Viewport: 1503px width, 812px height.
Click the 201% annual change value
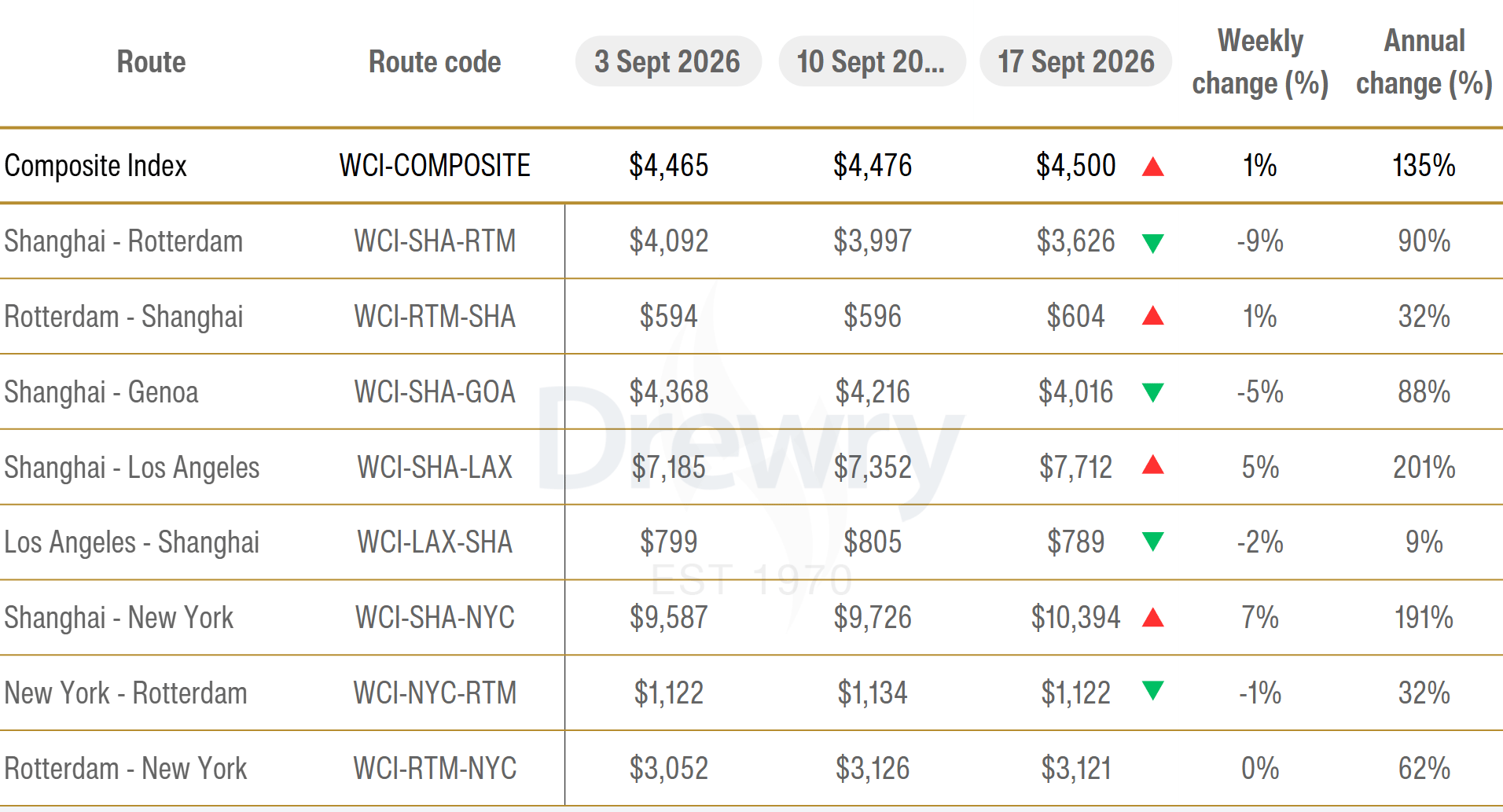pos(1424,467)
